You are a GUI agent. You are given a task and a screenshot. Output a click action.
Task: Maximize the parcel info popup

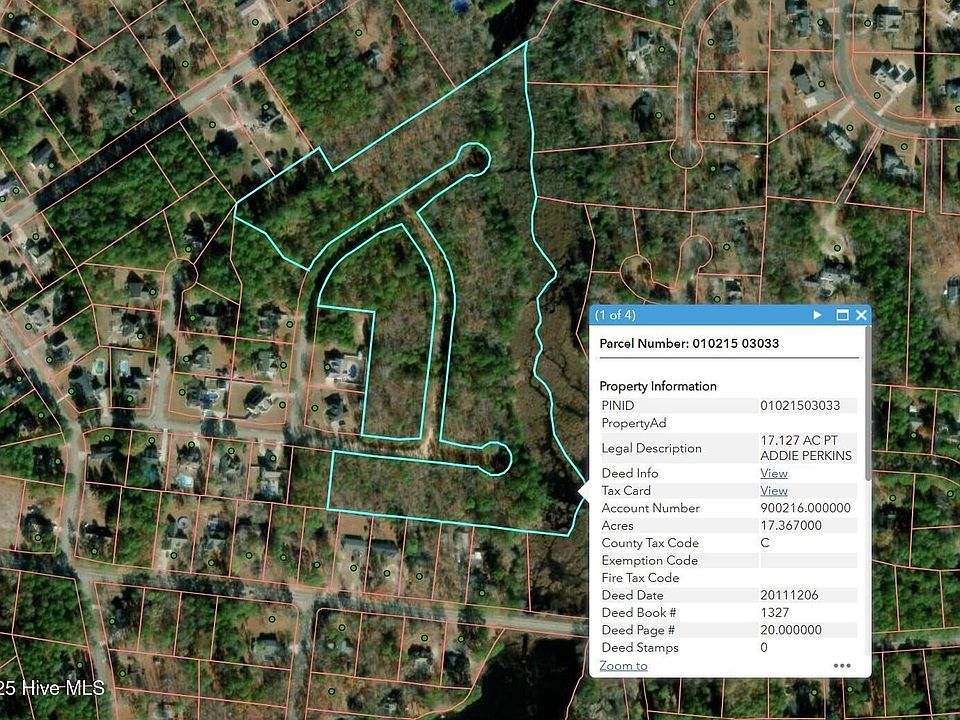[842, 315]
